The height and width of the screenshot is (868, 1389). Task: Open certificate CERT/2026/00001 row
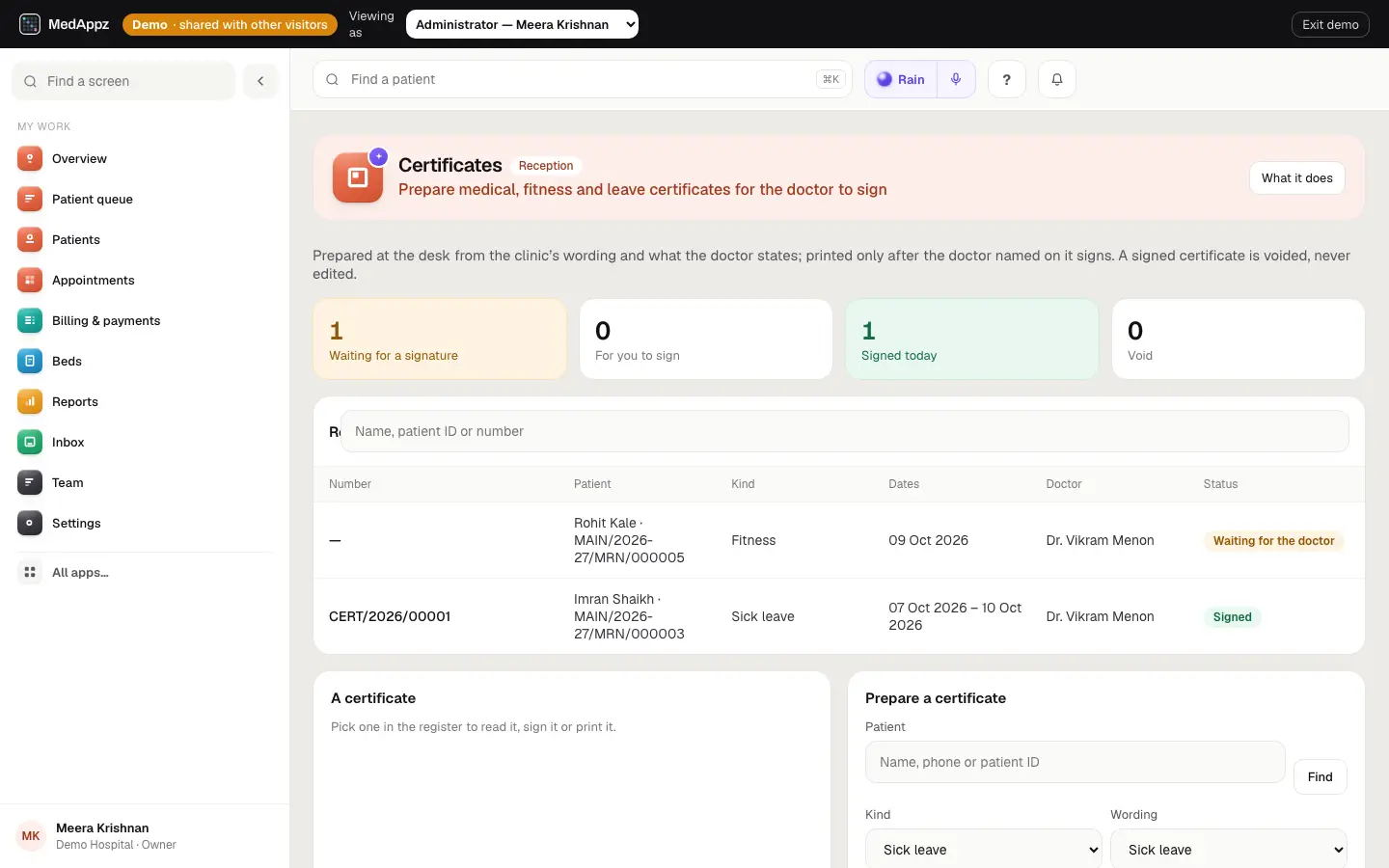pyautogui.click(x=839, y=616)
